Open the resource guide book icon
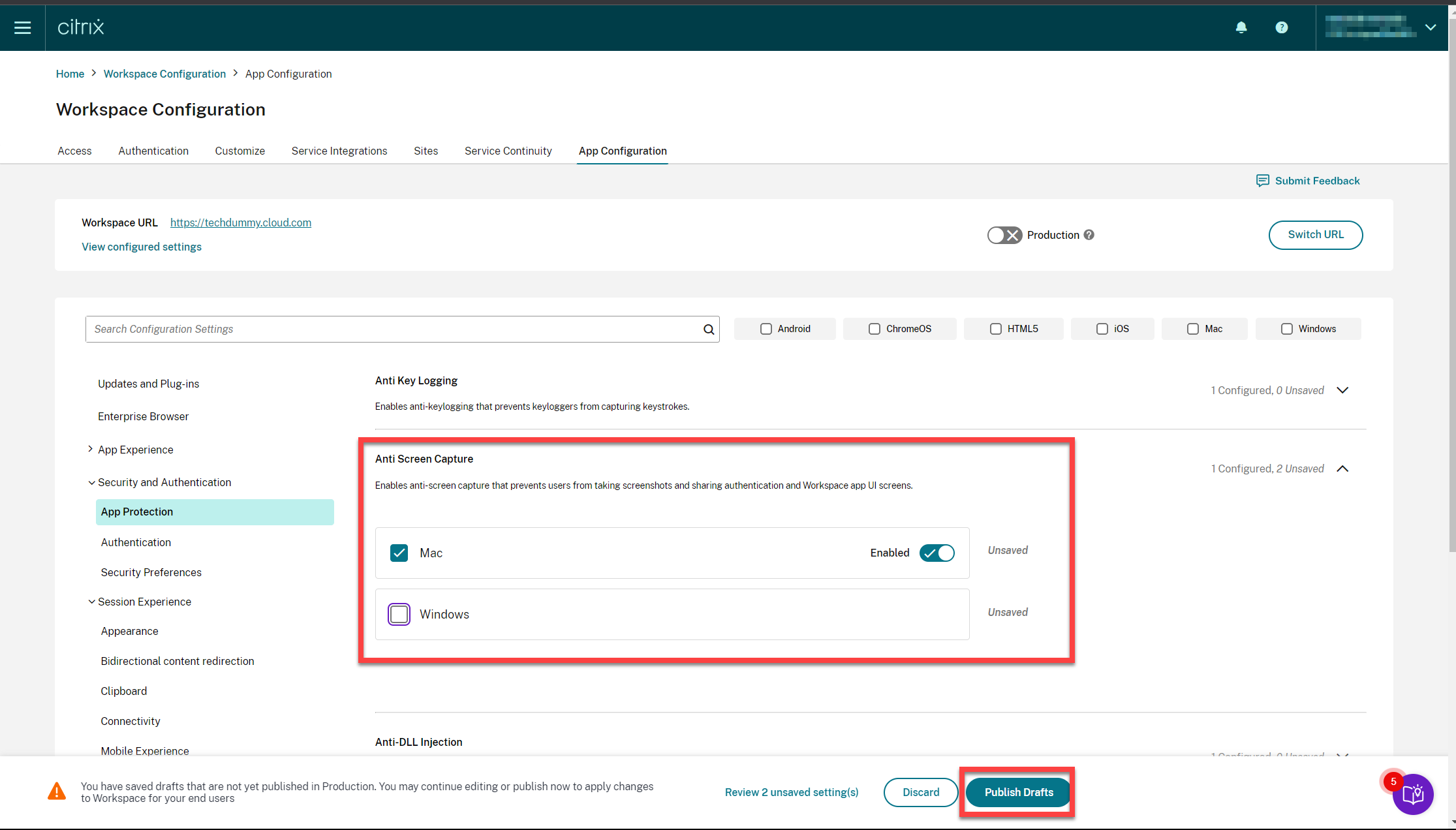 [x=1413, y=794]
